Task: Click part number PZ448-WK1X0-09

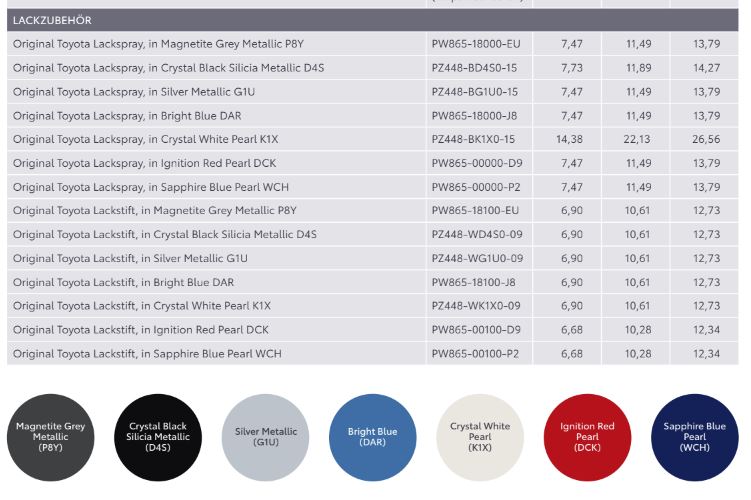Action: [477, 306]
